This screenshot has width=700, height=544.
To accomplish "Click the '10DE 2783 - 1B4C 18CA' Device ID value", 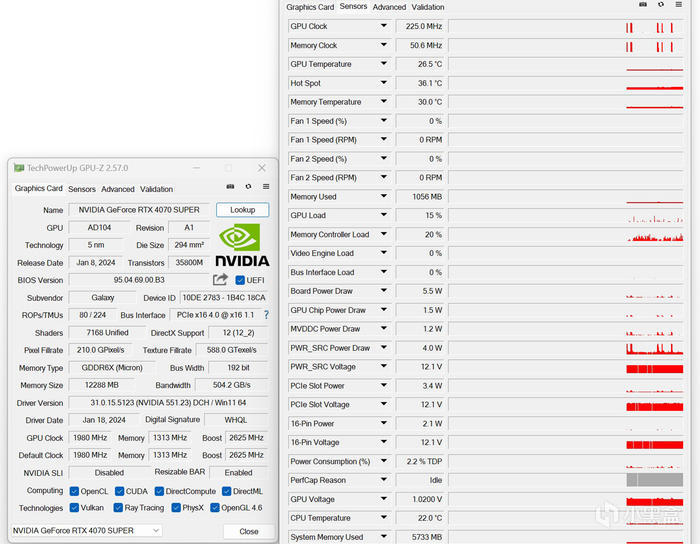I will point(224,298).
